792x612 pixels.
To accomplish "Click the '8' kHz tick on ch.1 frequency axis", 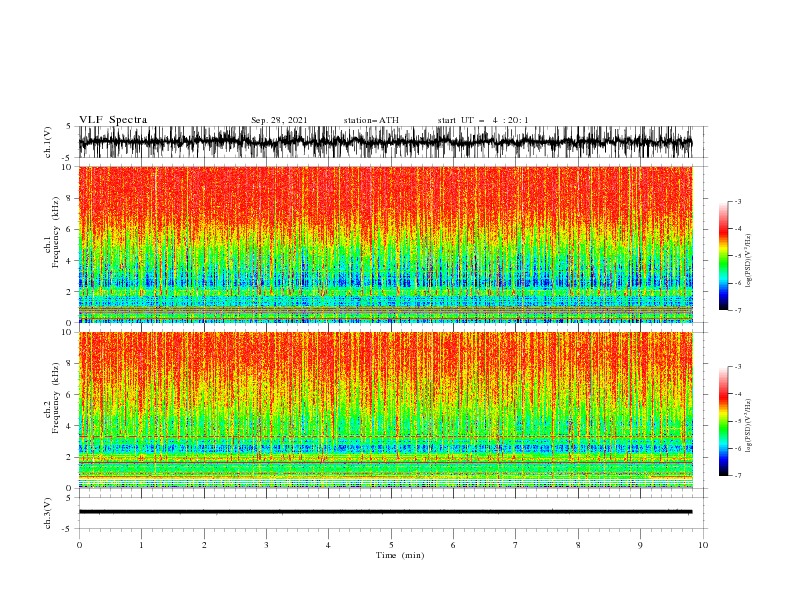I will (69, 198).
